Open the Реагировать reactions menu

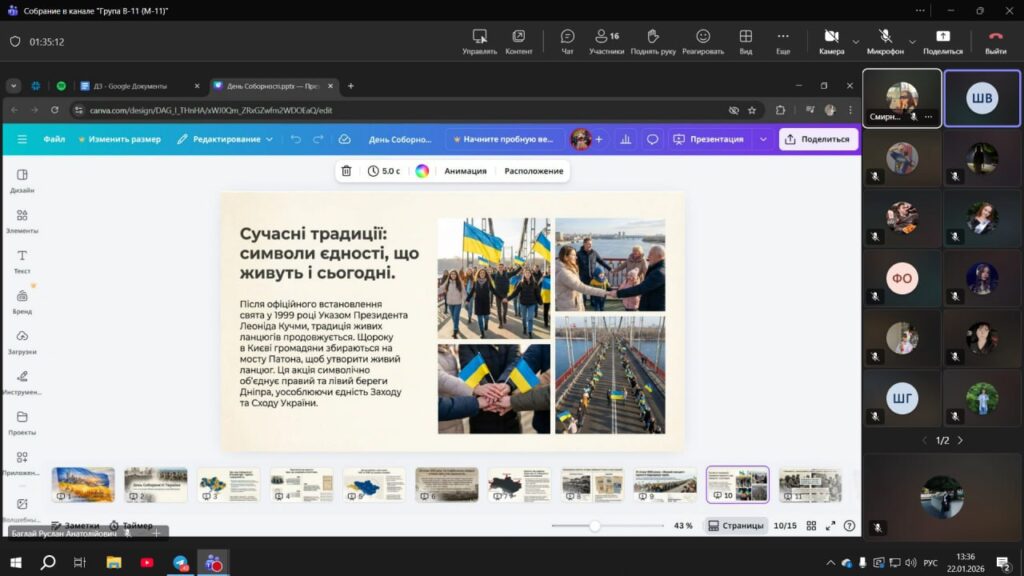pos(702,41)
